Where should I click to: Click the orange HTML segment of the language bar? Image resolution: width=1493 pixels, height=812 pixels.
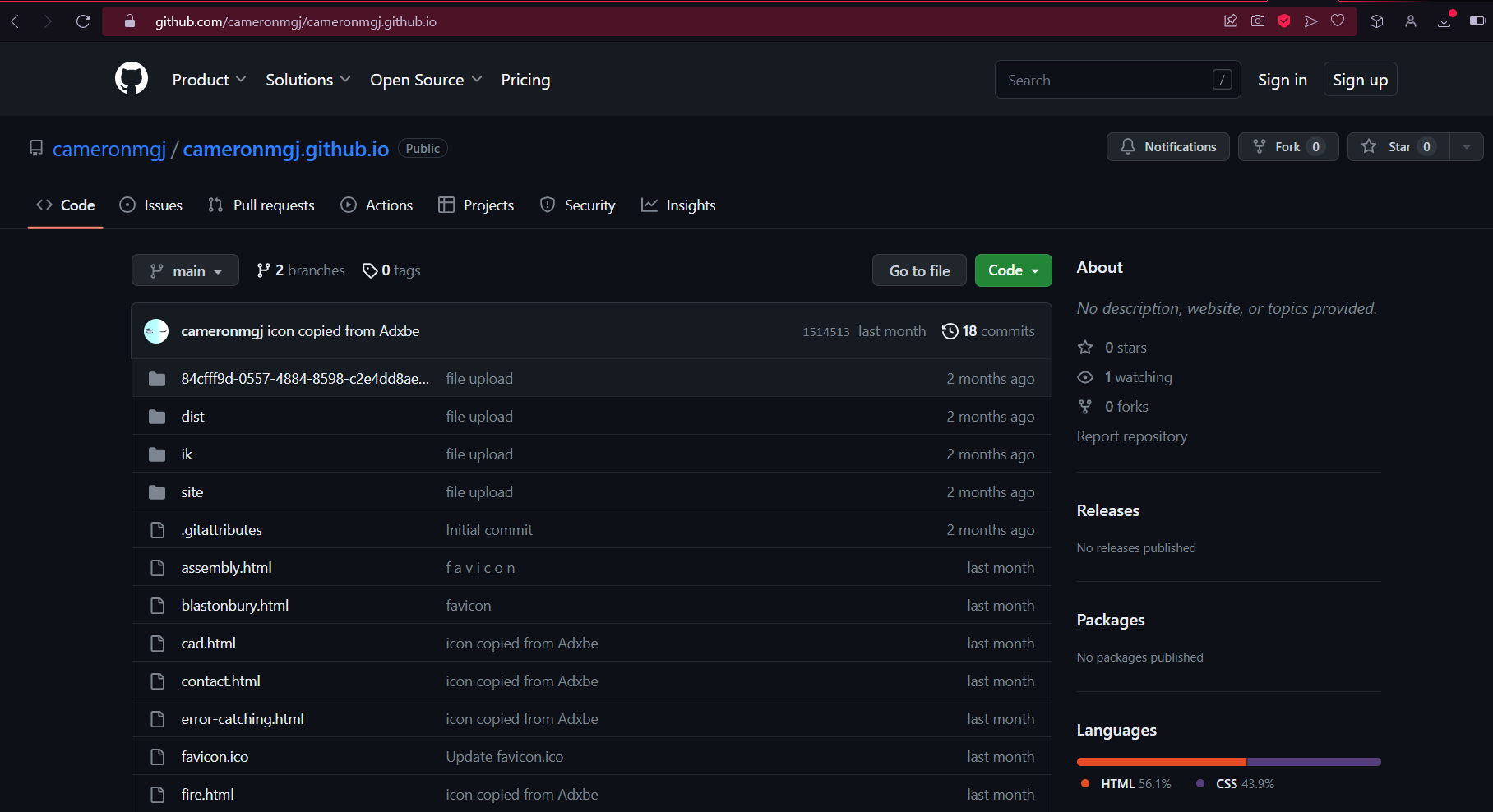pos(1162,762)
